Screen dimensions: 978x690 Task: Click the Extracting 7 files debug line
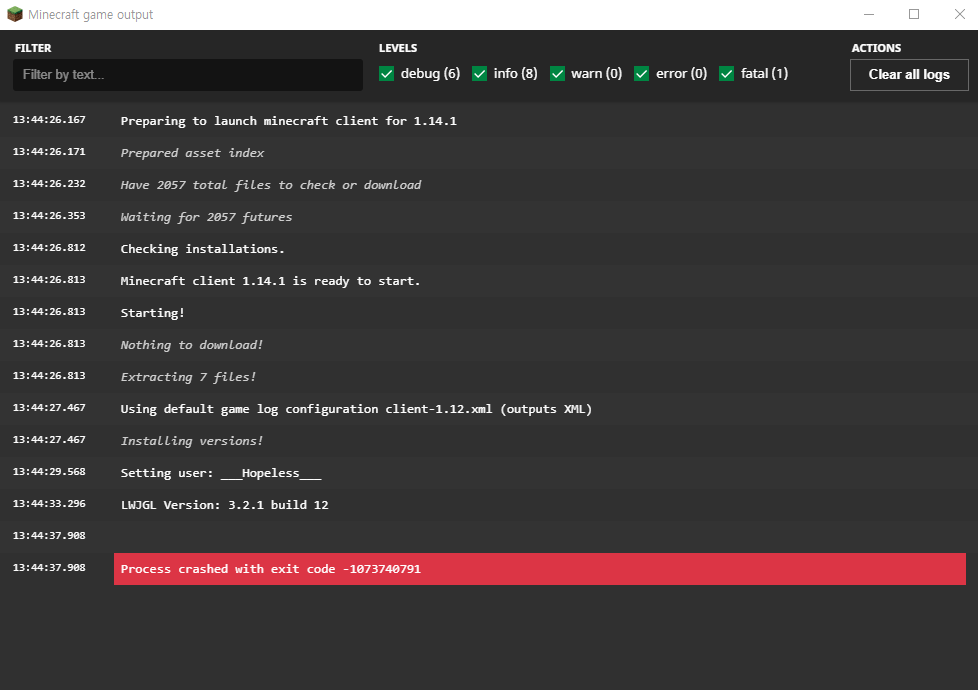[188, 377]
